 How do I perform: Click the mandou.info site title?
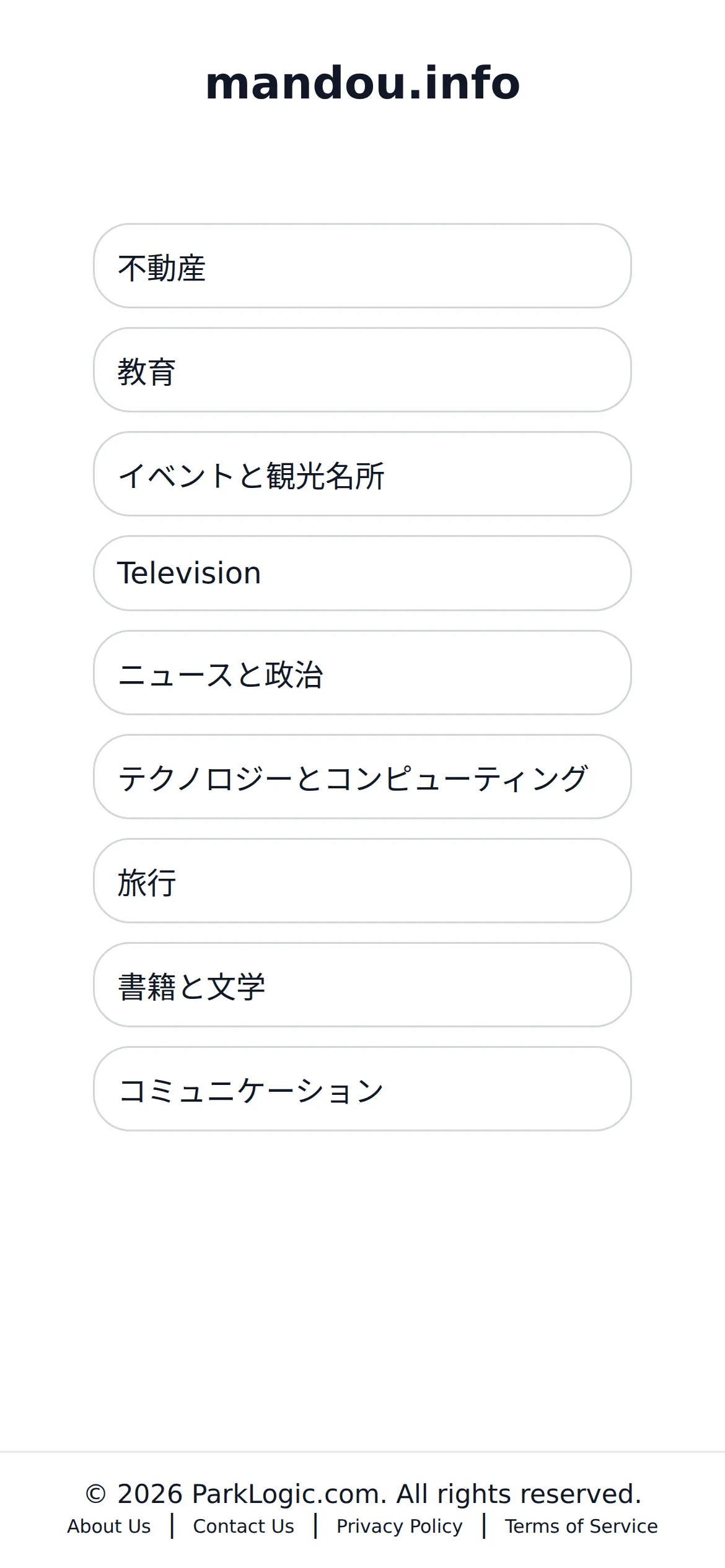tap(362, 83)
